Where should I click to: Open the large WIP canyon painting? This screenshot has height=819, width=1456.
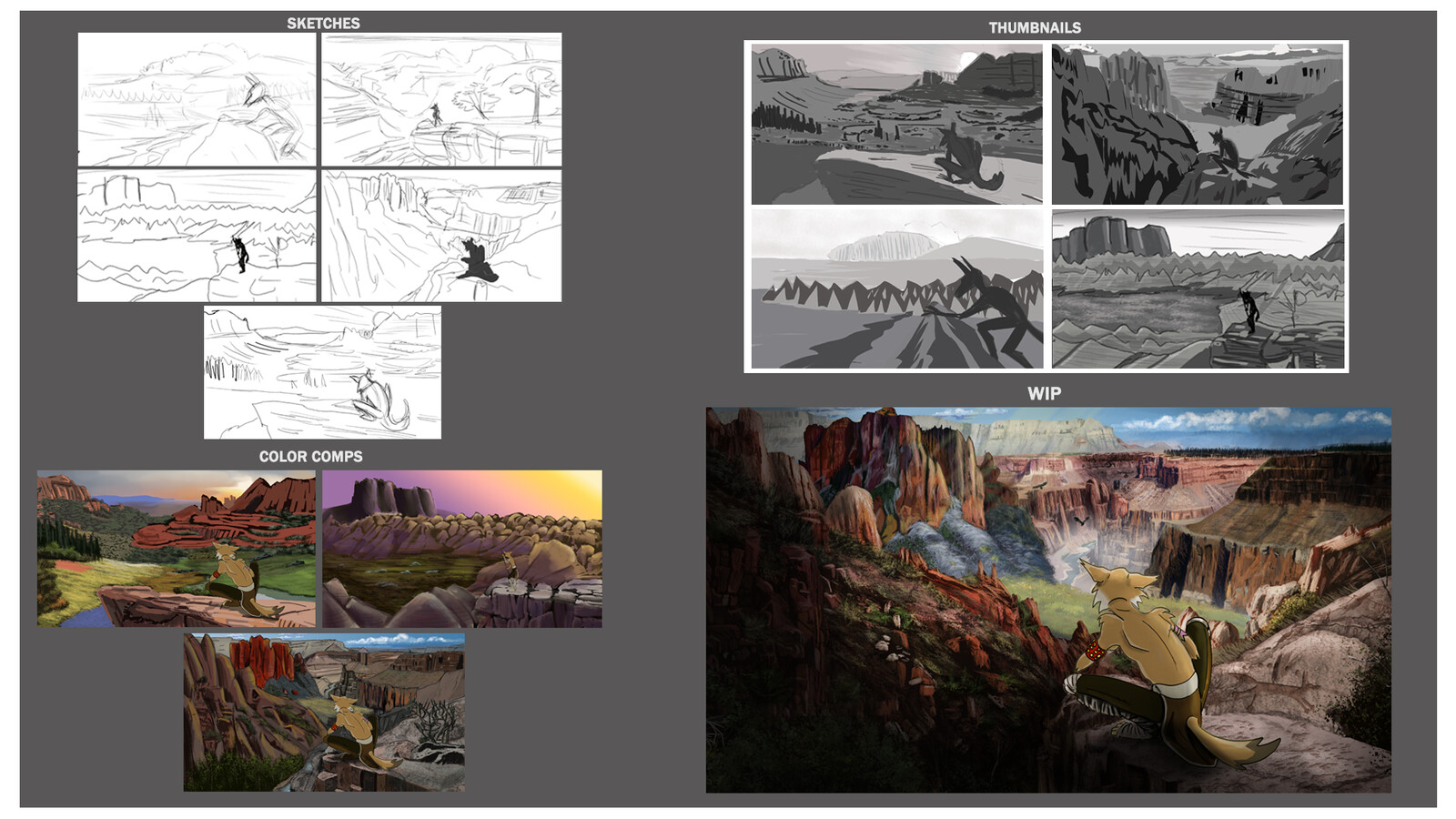click(1048, 600)
